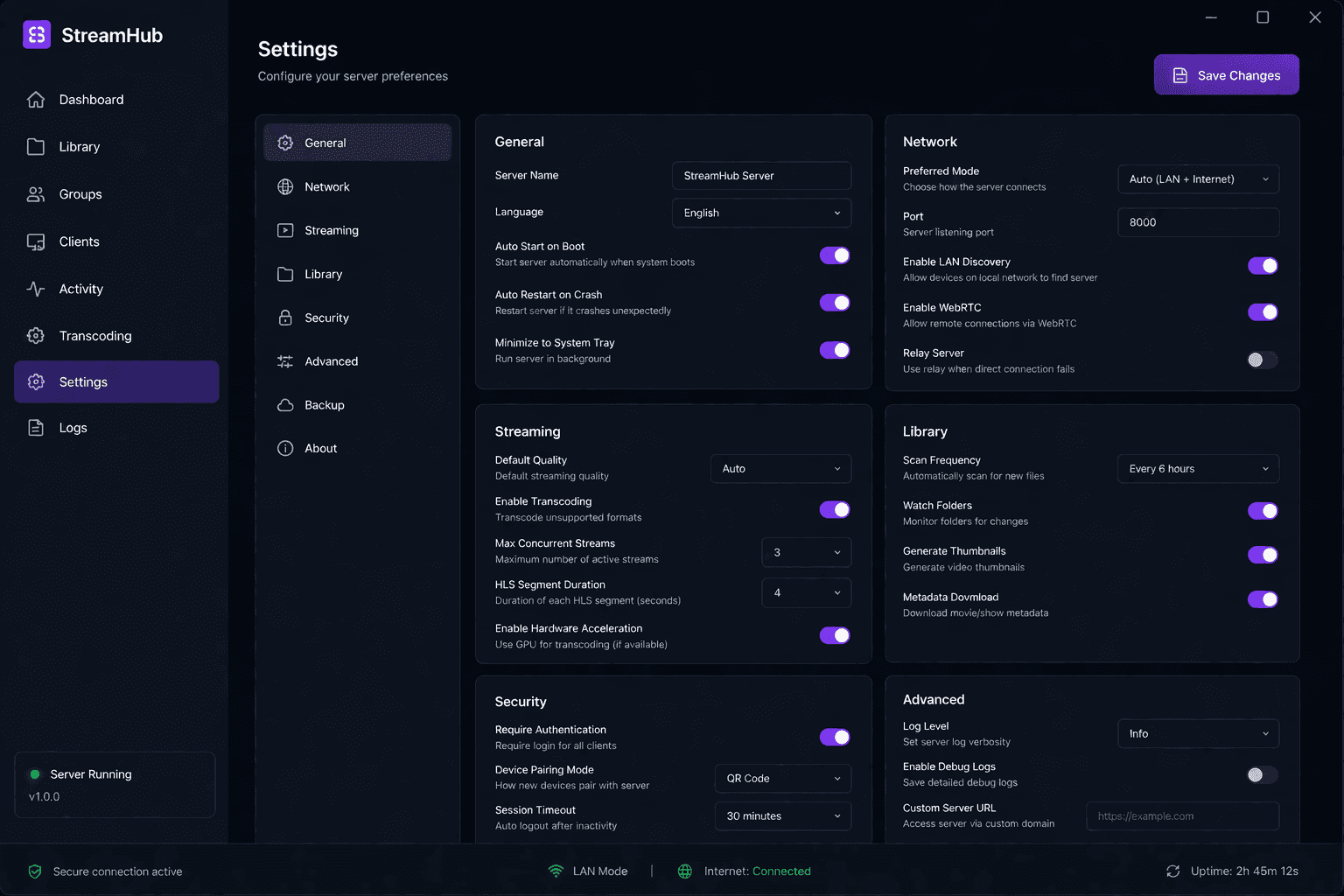The width and height of the screenshot is (1344, 896).
Task: Click the green Server Running indicator dot
Action: coord(35,774)
